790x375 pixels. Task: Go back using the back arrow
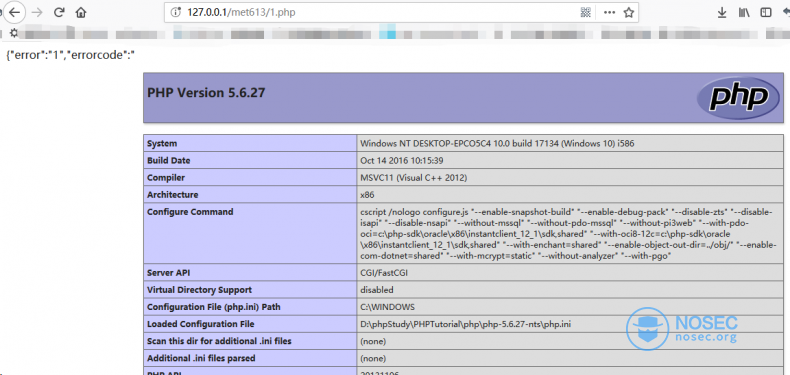point(14,12)
